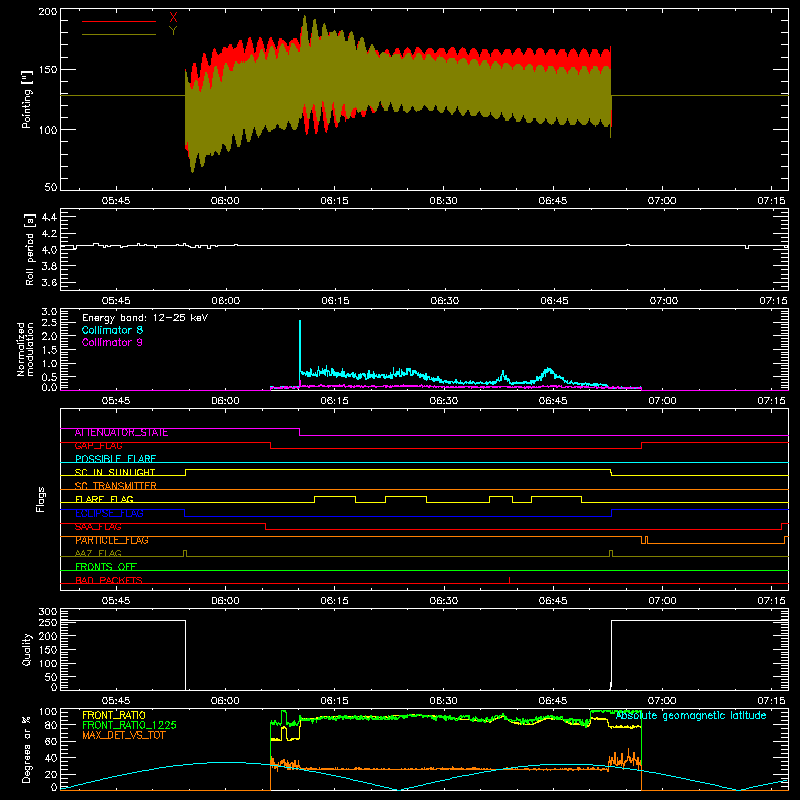Viewport: 800px width, 800px height.
Task: Click the 07:00 time label under Roll period plot
Action: (663, 301)
